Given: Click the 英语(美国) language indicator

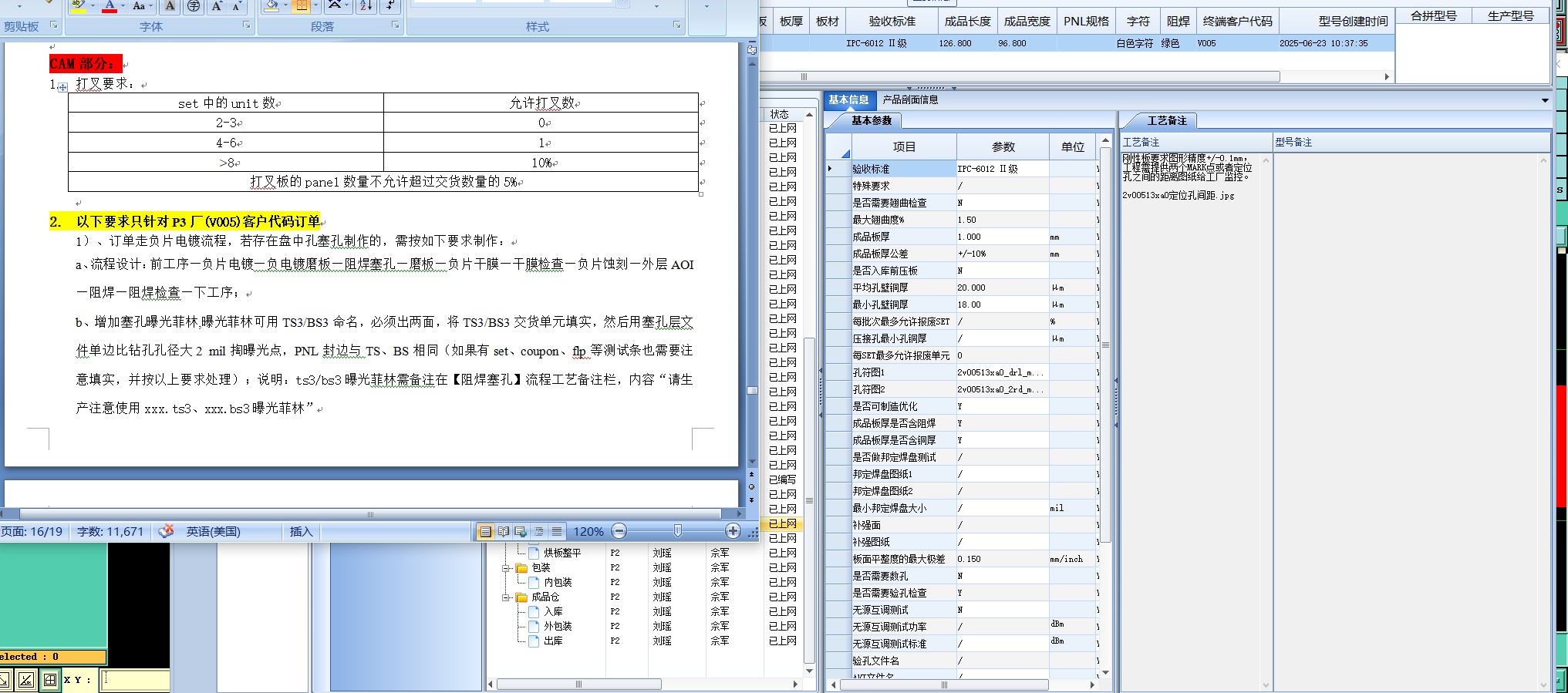Looking at the screenshot, I should pos(214,531).
